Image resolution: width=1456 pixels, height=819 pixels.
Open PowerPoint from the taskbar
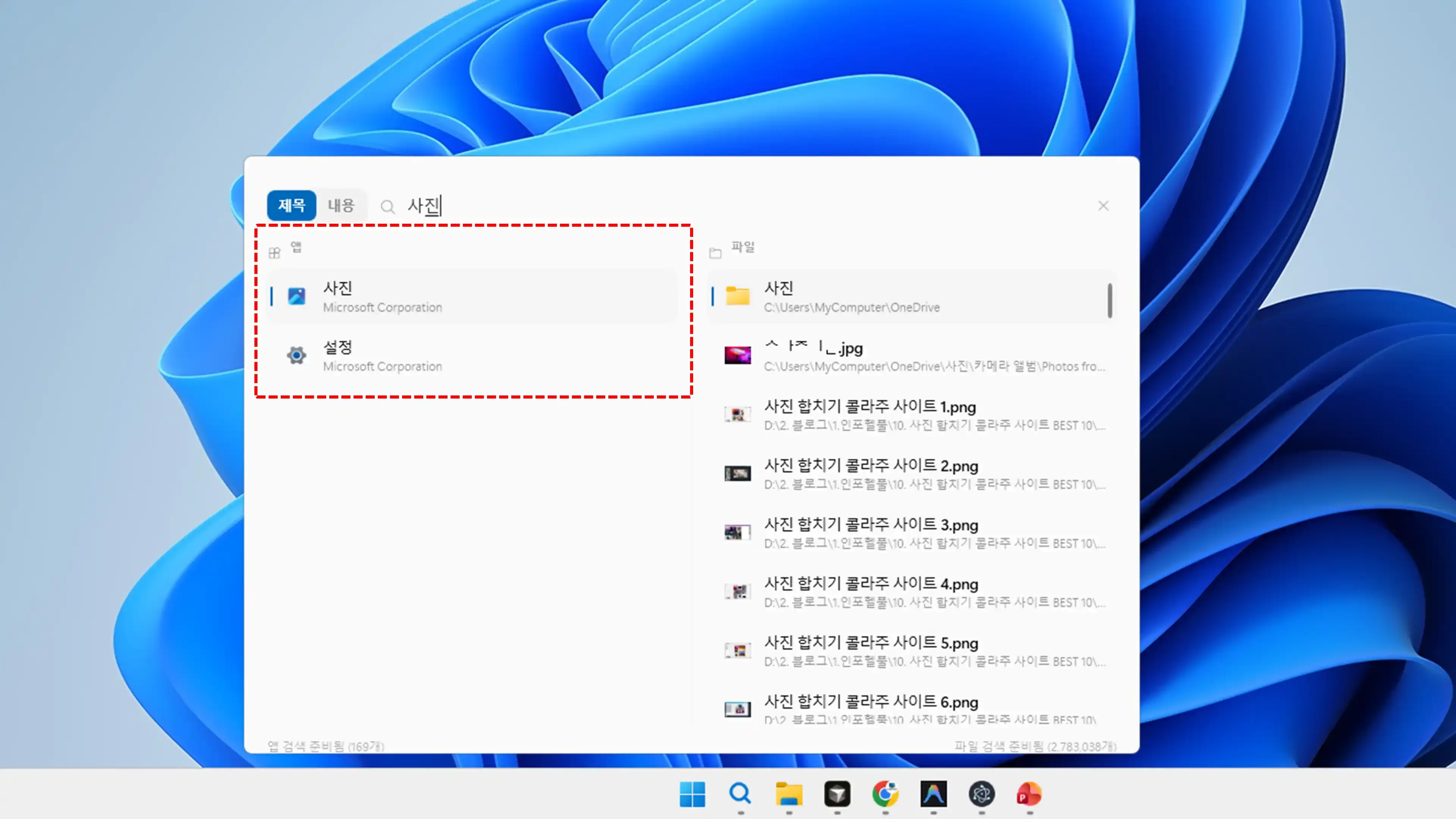pos(1030,794)
